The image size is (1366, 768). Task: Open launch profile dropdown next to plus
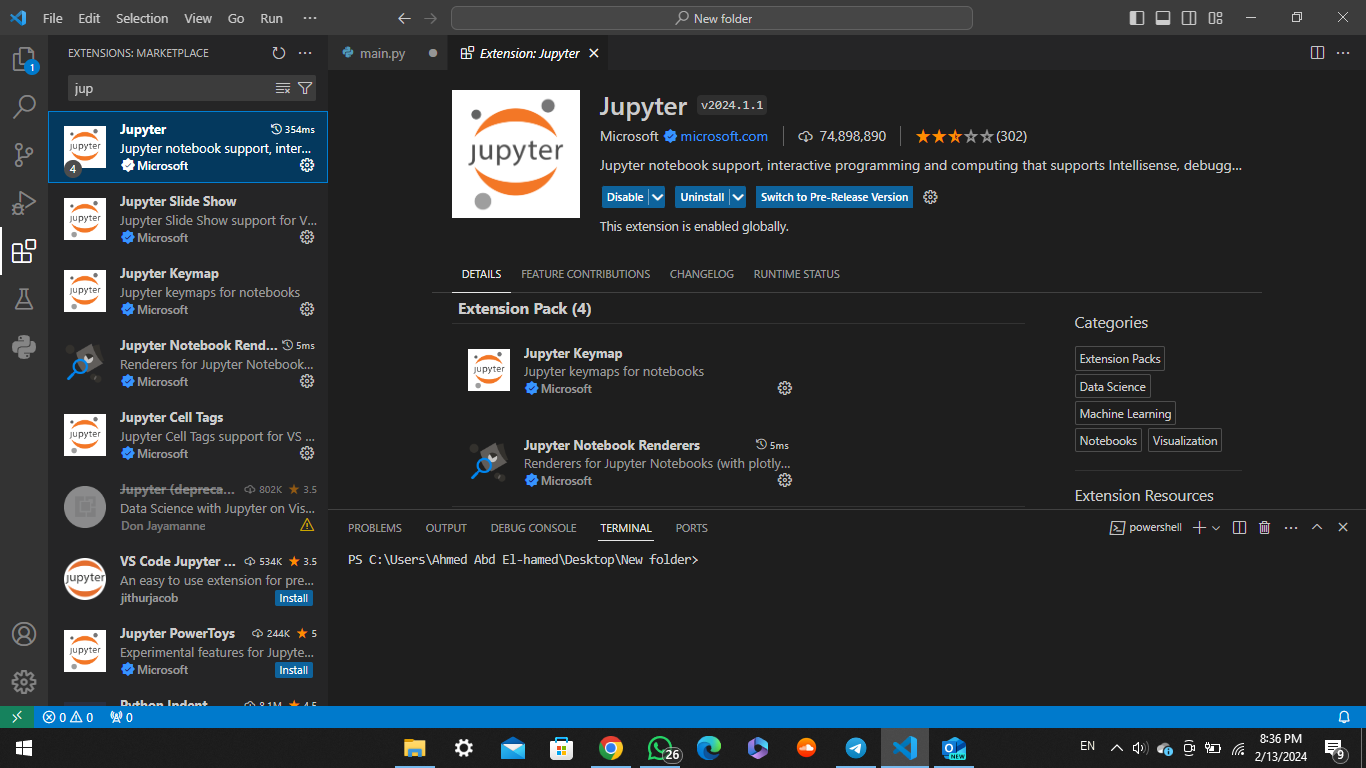tap(1216, 527)
